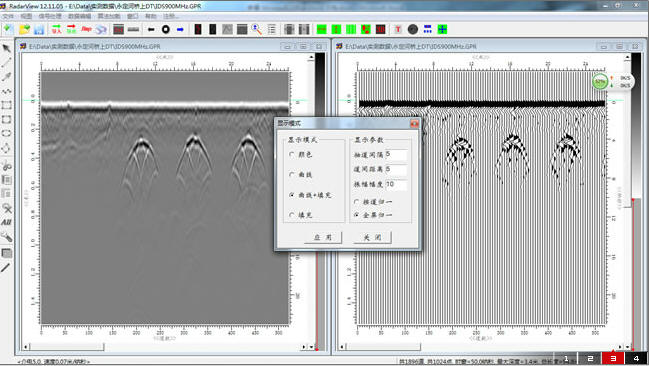The image size is (649, 366).
Task: Click the left window's horizontal scrollbar
Action: pyautogui.click(x=165, y=347)
